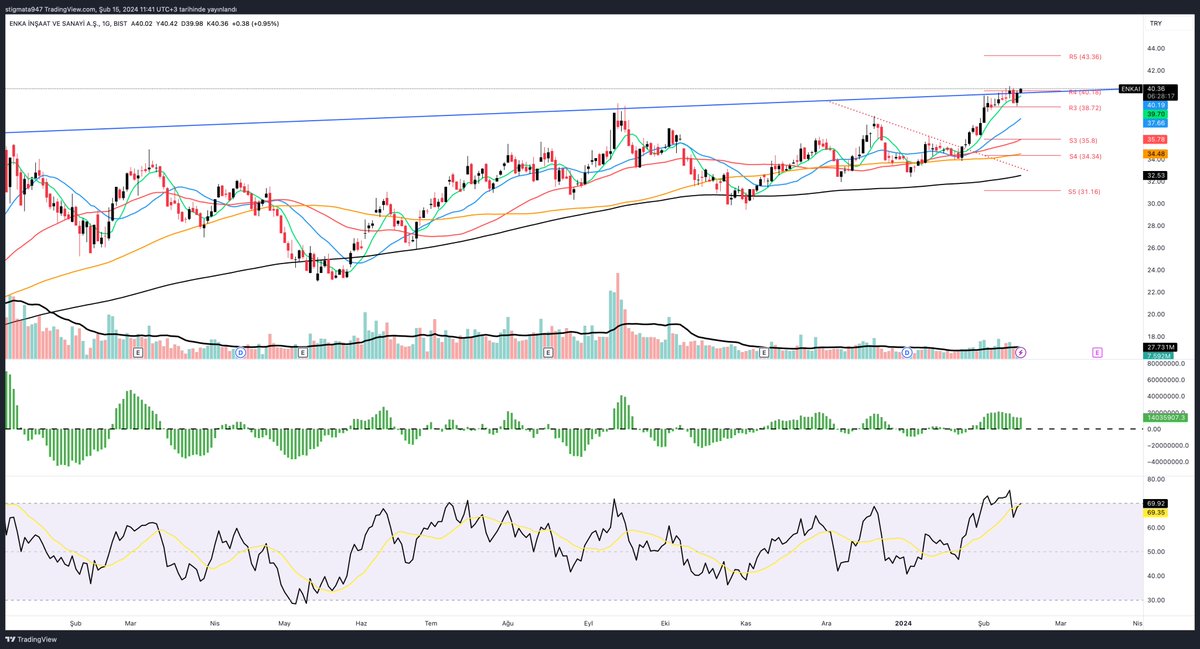Image resolution: width=1200 pixels, height=649 pixels.
Task: Click the green 39.70 moving average tag
Action: coord(1156,114)
